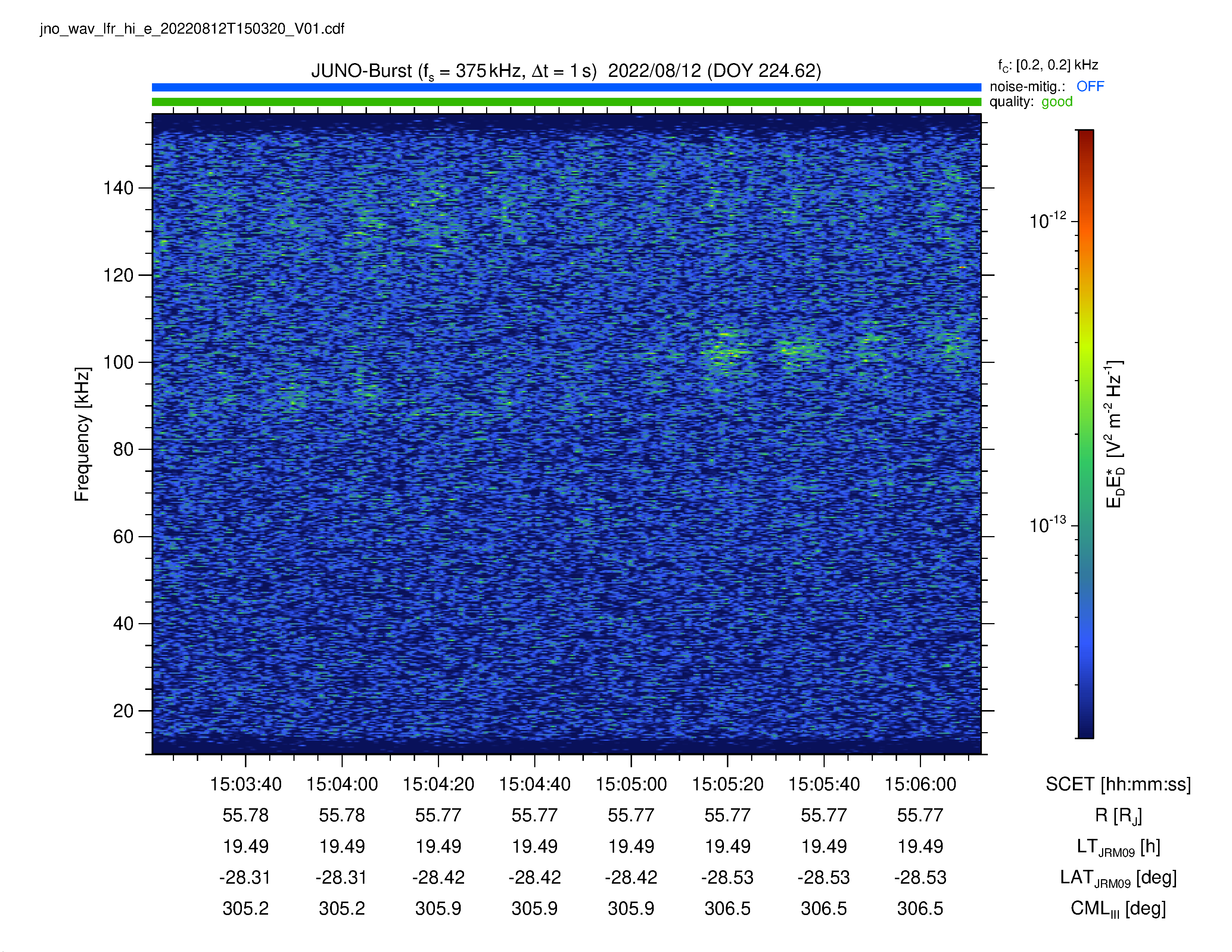Click the noise-mitig. OFF label
This screenshot has height=952, width=1232.
point(1047,86)
